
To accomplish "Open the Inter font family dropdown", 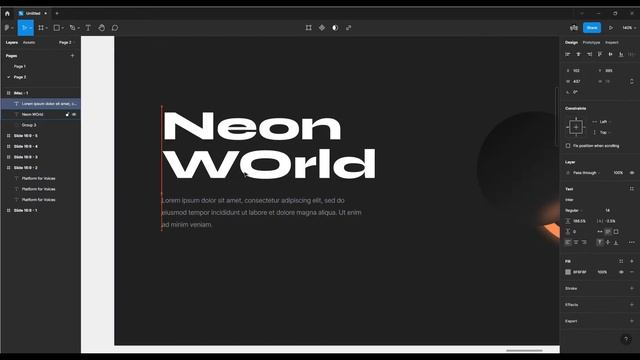I will pyautogui.click(x=570, y=200).
